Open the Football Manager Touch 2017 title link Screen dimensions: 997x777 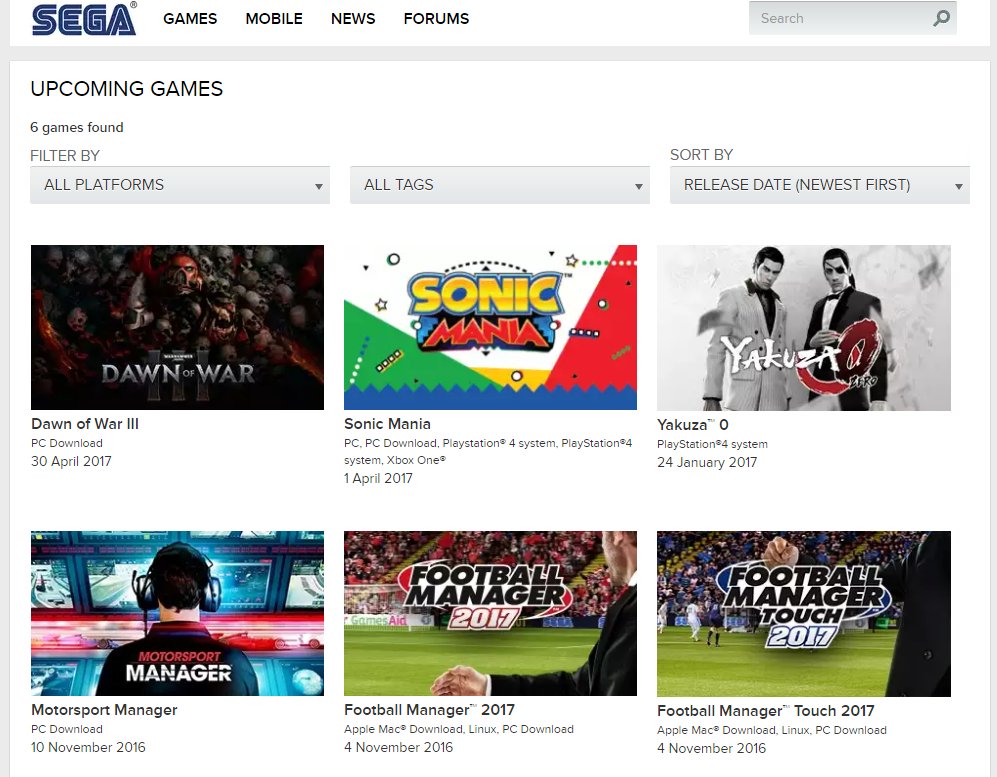click(x=765, y=711)
